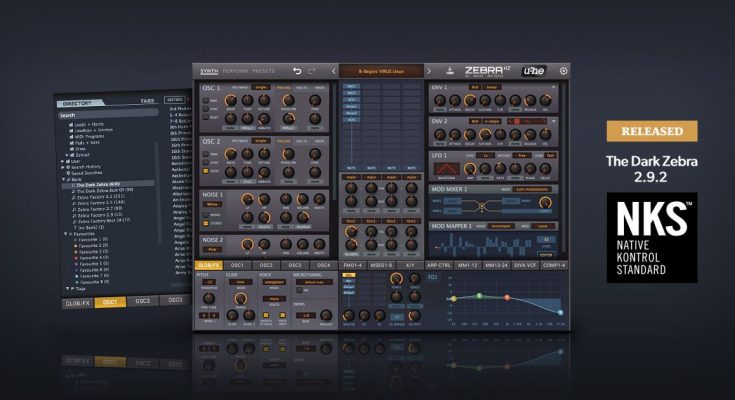Click the preset browser Search field
This screenshot has width=735, height=400.
110,115
